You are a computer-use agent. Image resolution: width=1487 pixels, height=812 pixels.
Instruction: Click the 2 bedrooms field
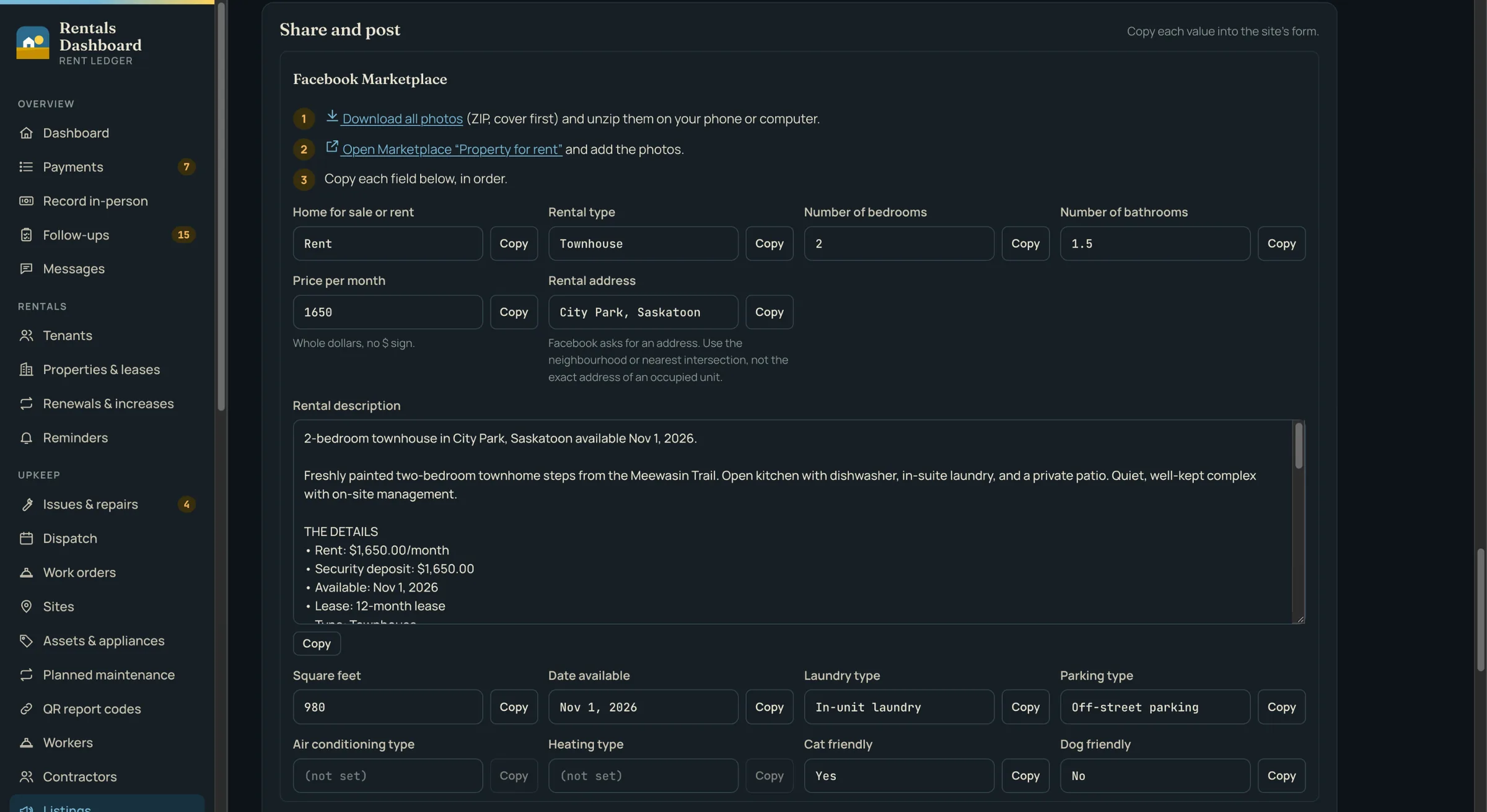899,243
